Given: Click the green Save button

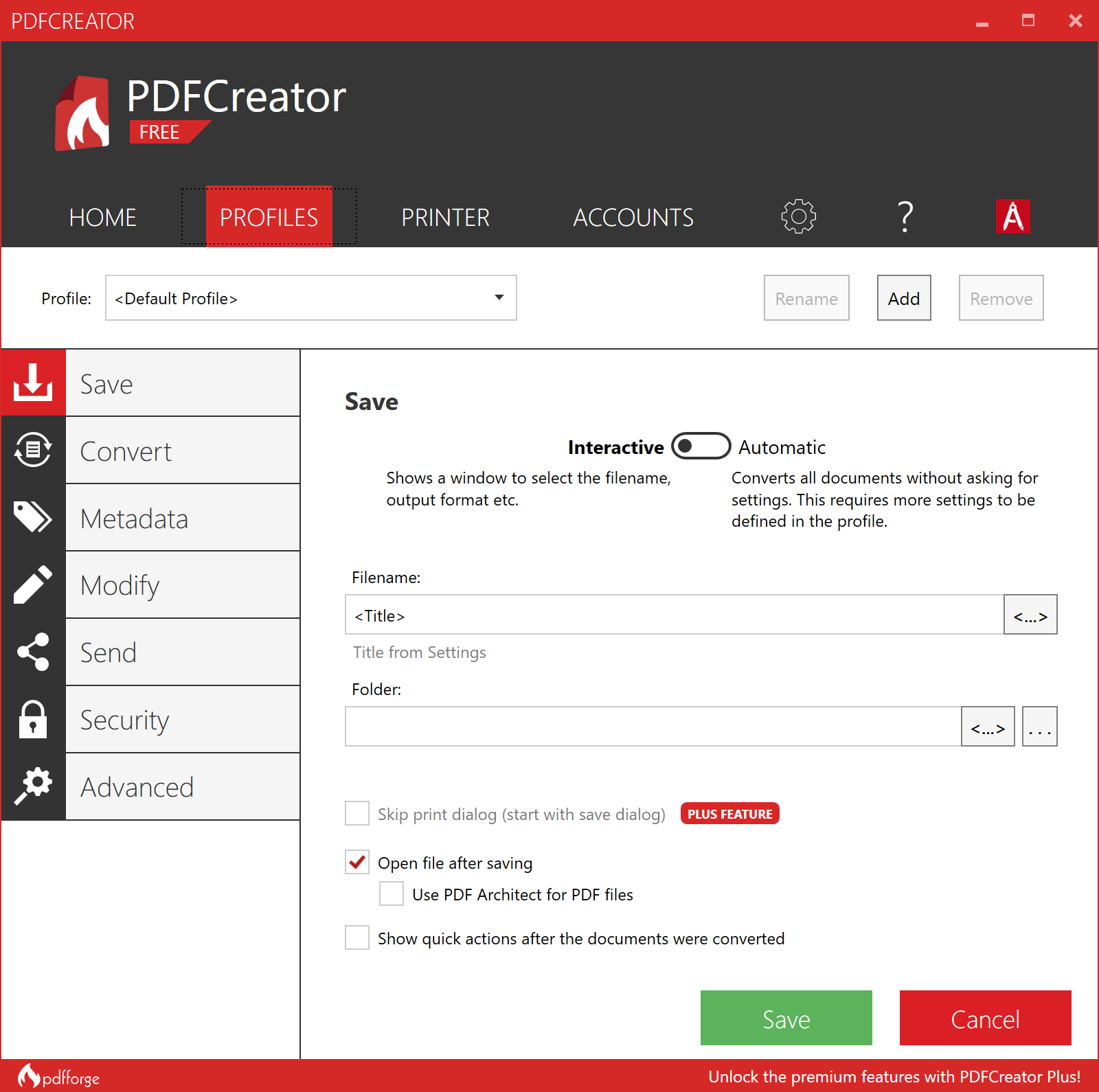Looking at the screenshot, I should pos(786,1018).
